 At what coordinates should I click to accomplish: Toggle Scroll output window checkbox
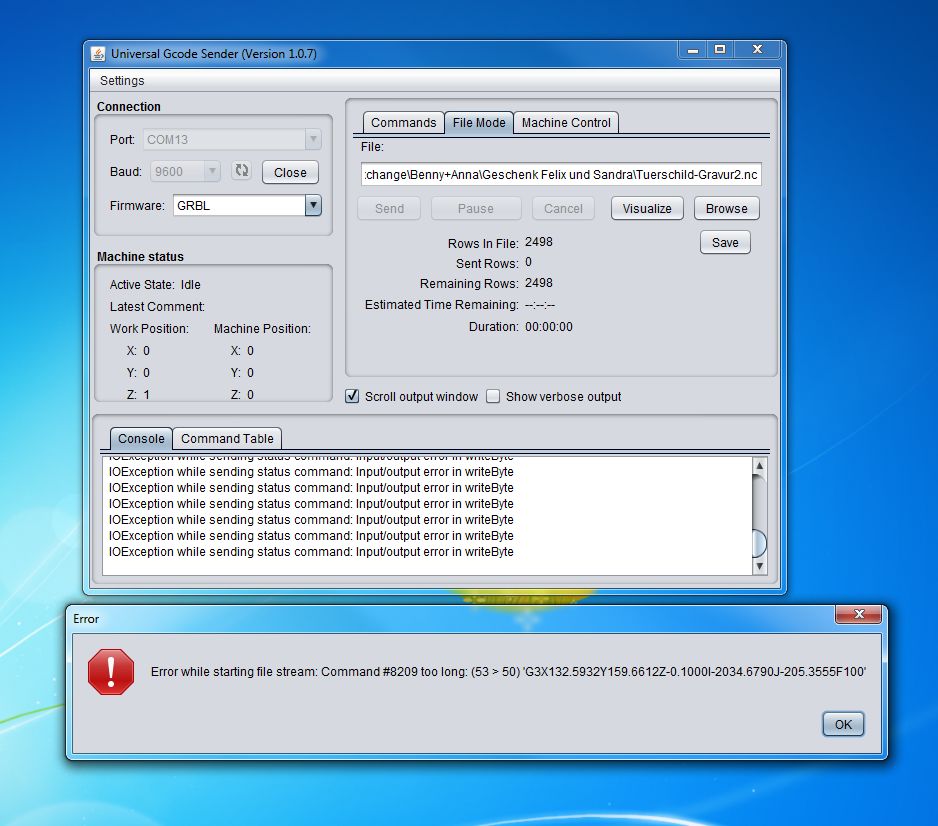coord(352,396)
